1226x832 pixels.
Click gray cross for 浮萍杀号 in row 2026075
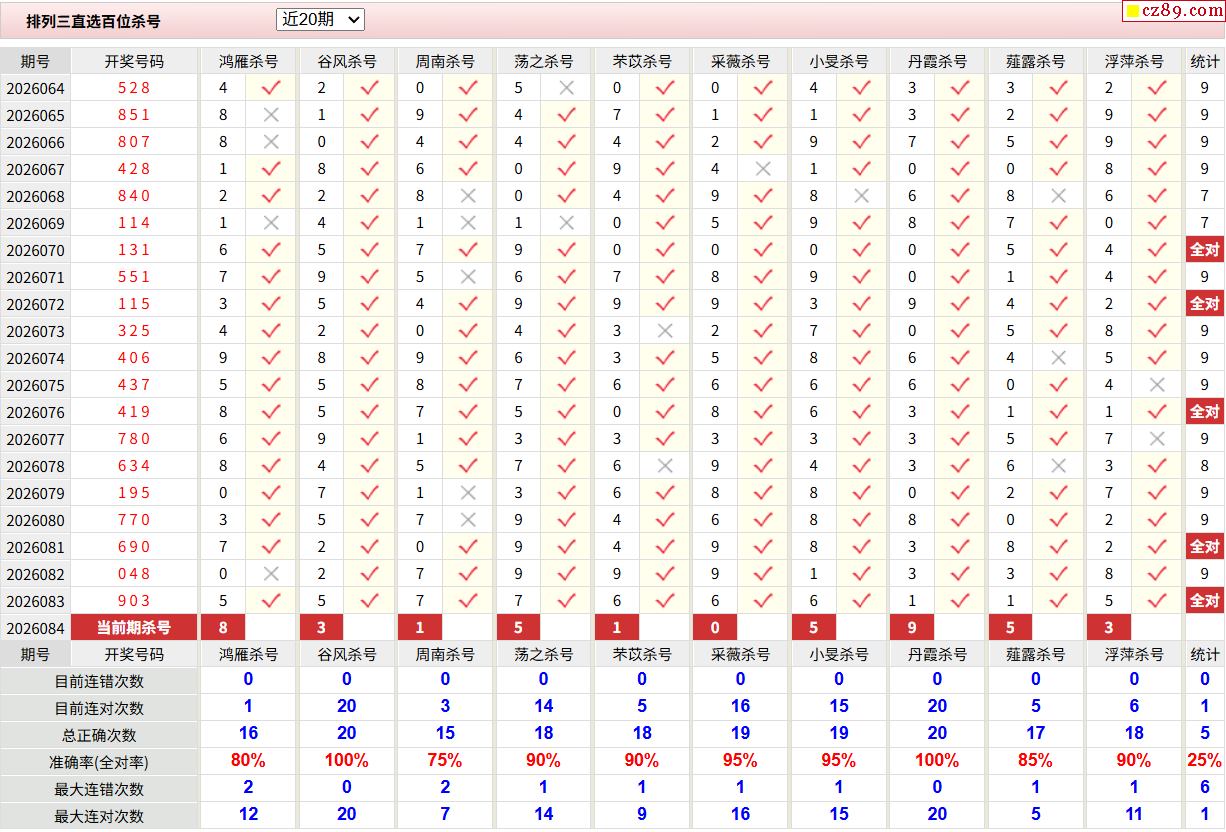pos(1157,385)
